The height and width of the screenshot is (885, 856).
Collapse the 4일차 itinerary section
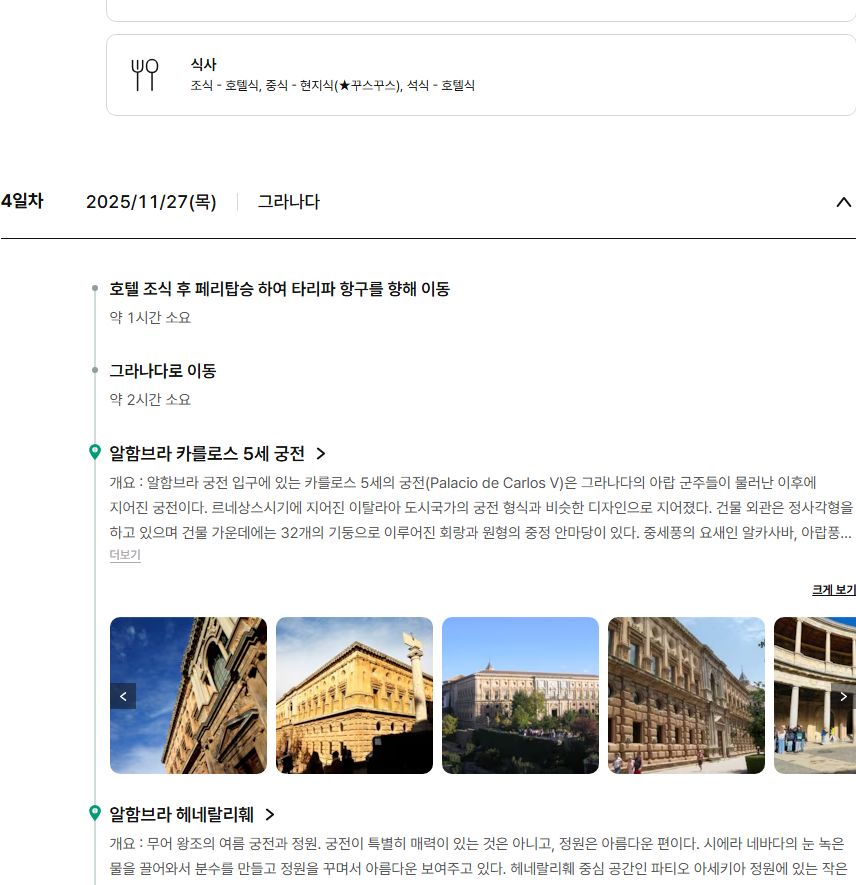pos(842,202)
